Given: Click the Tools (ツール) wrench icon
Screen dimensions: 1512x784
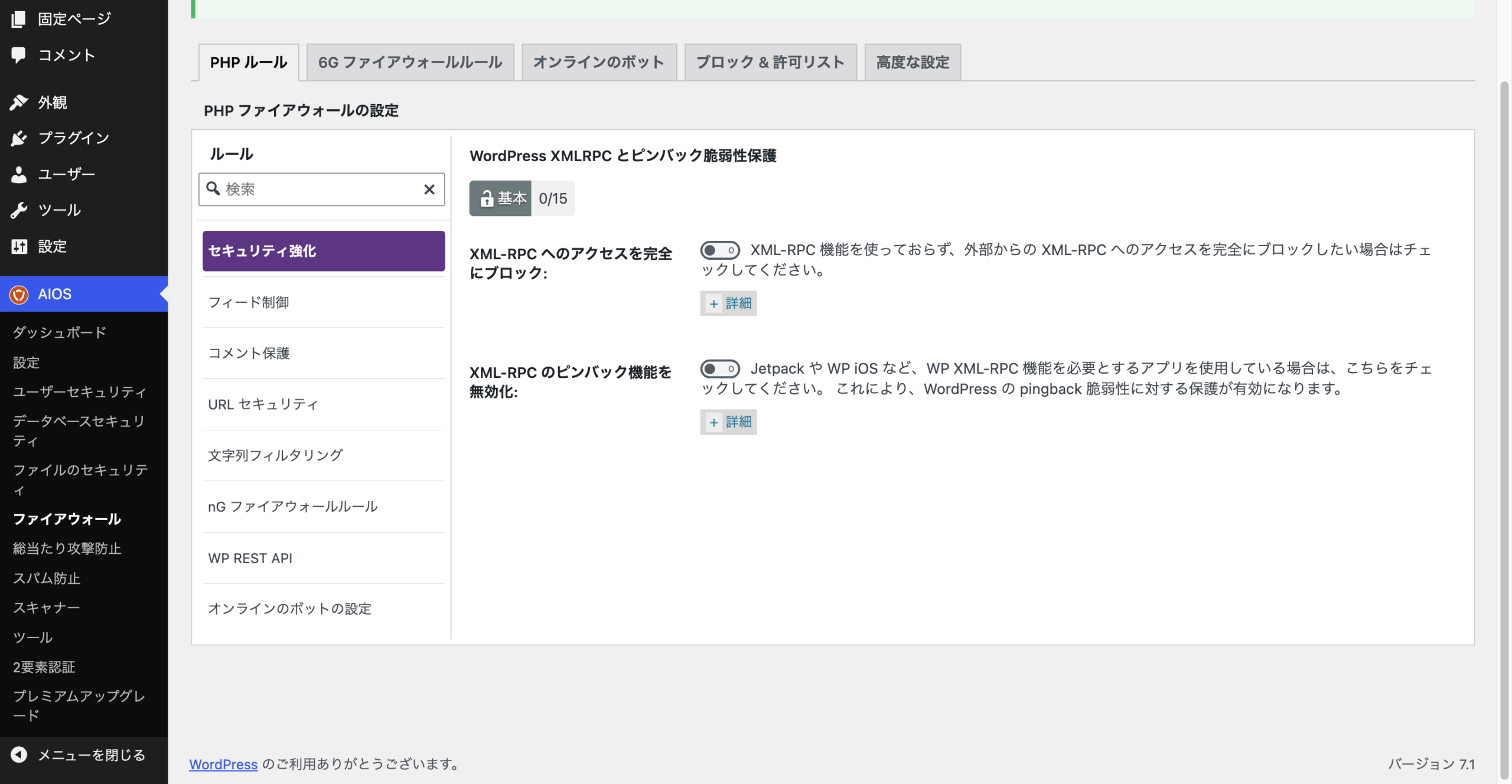Looking at the screenshot, I should pyautogui.click(x=18, y=210).
